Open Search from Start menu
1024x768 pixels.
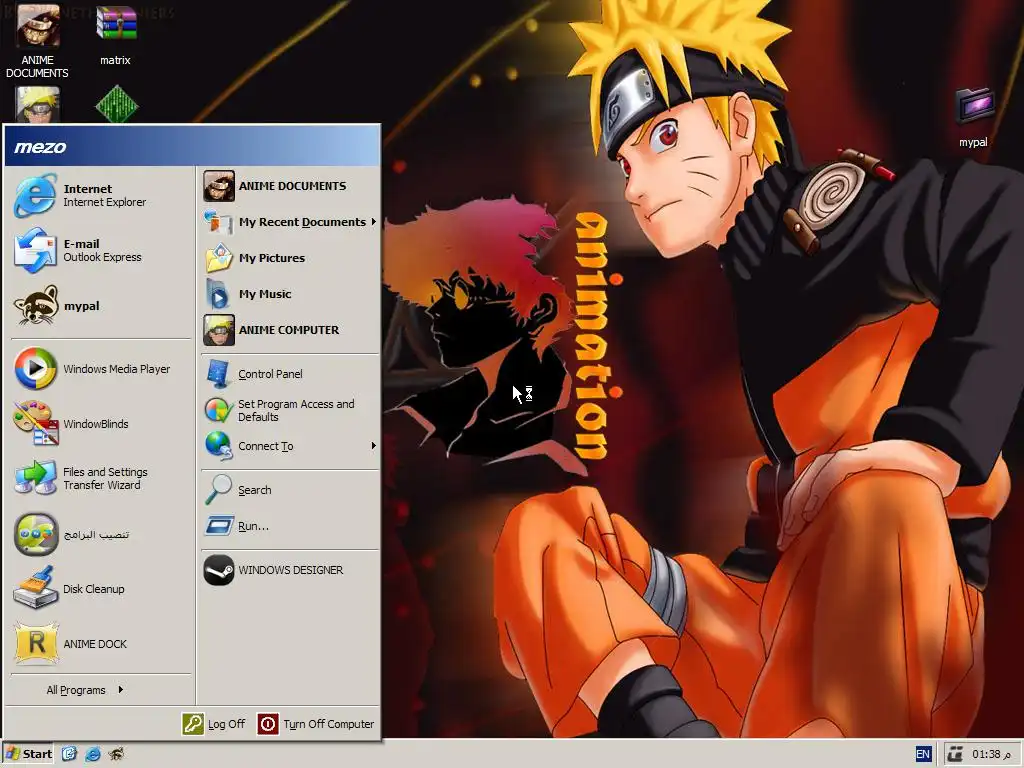(289, 490)
